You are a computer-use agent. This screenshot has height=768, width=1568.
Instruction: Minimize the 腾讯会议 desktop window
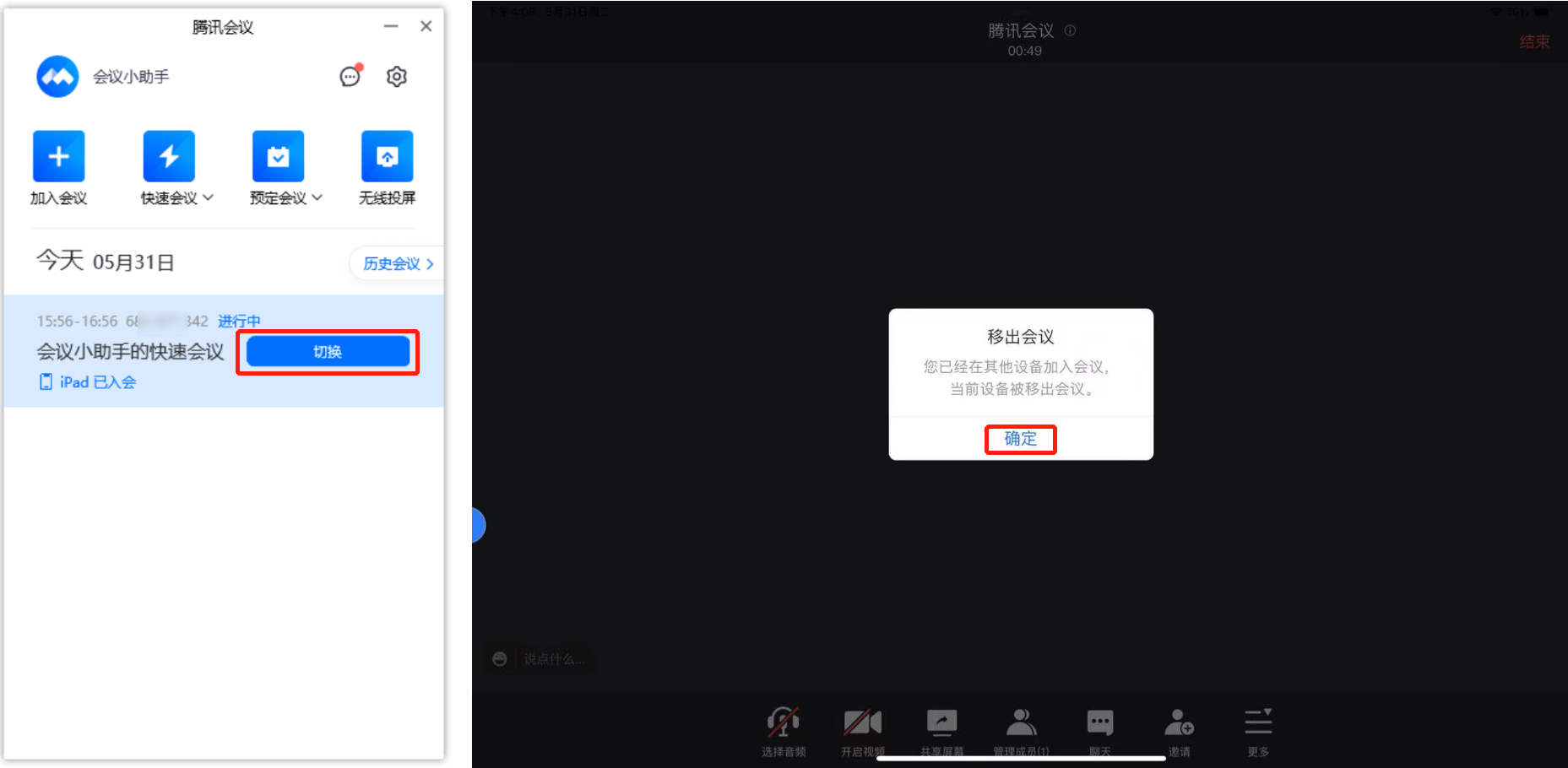click(391, 26)
